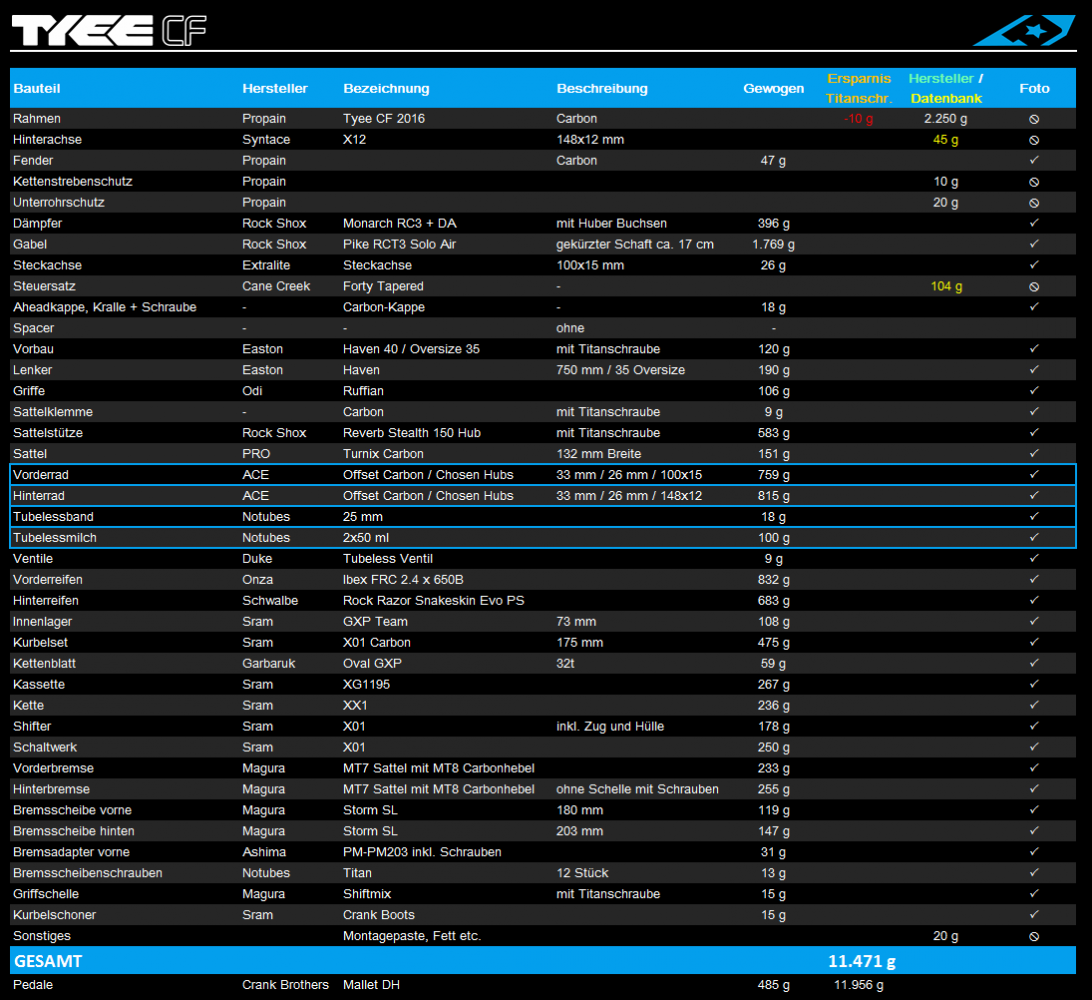Image resolution: width=1092 pixels, height=1000 pixels.
Task: Select the Pike RCT3 Solo Air cell
Action: point(400,244)
